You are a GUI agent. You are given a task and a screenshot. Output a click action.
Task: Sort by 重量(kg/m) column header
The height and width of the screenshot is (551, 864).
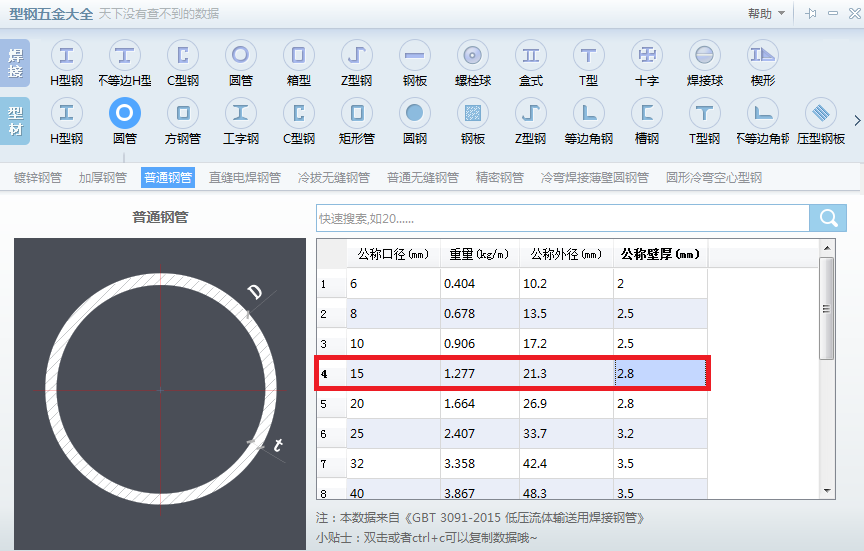[479, 254]
